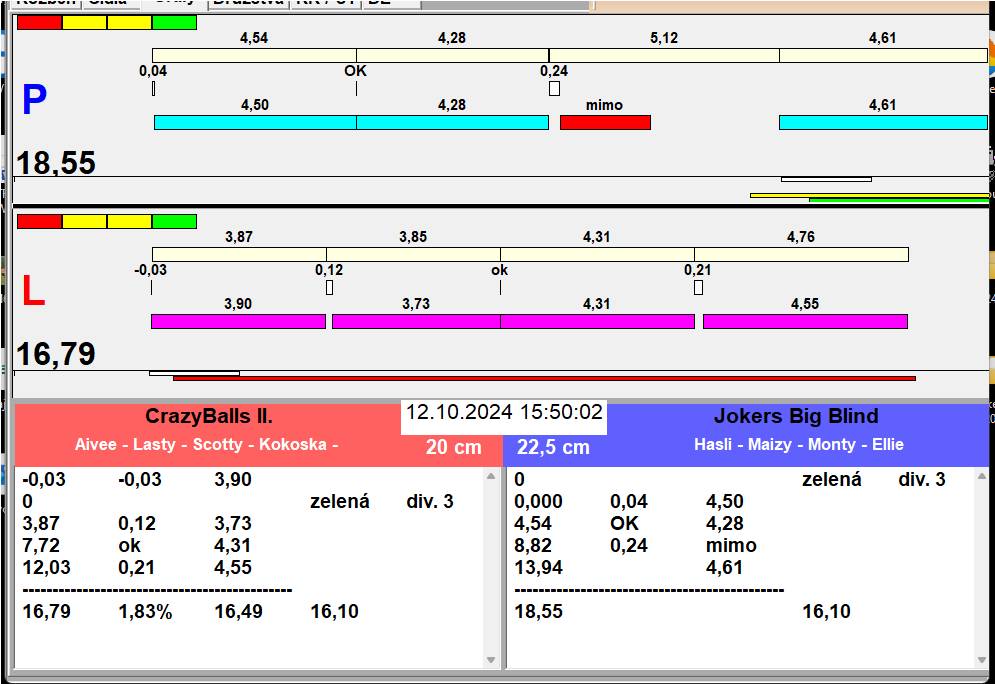Select the cyan bar labeled 4,28
The width and height of the screenshot is (995, 684).
point(452,122)
